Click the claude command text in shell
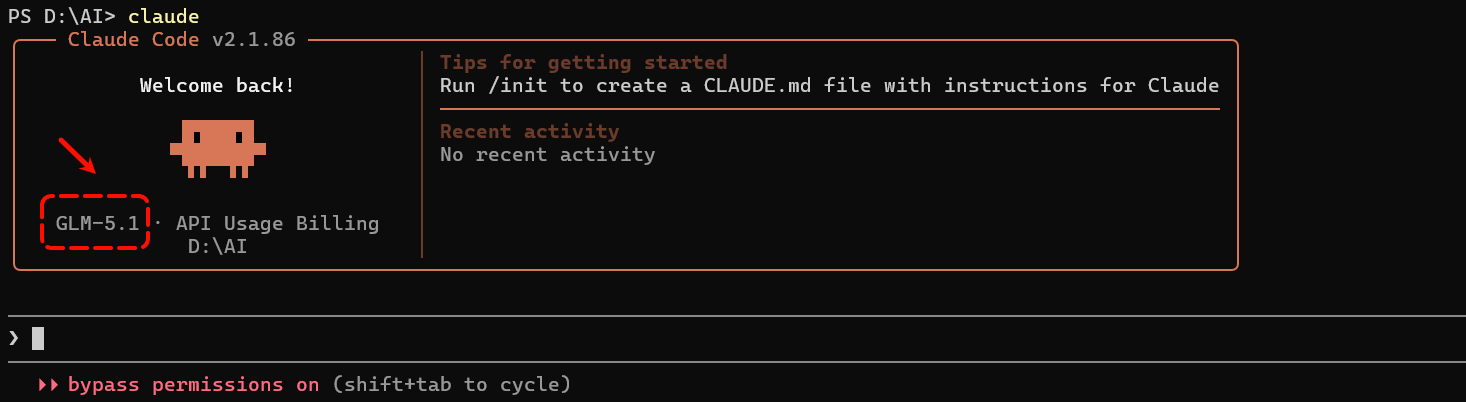 (163, 17)
